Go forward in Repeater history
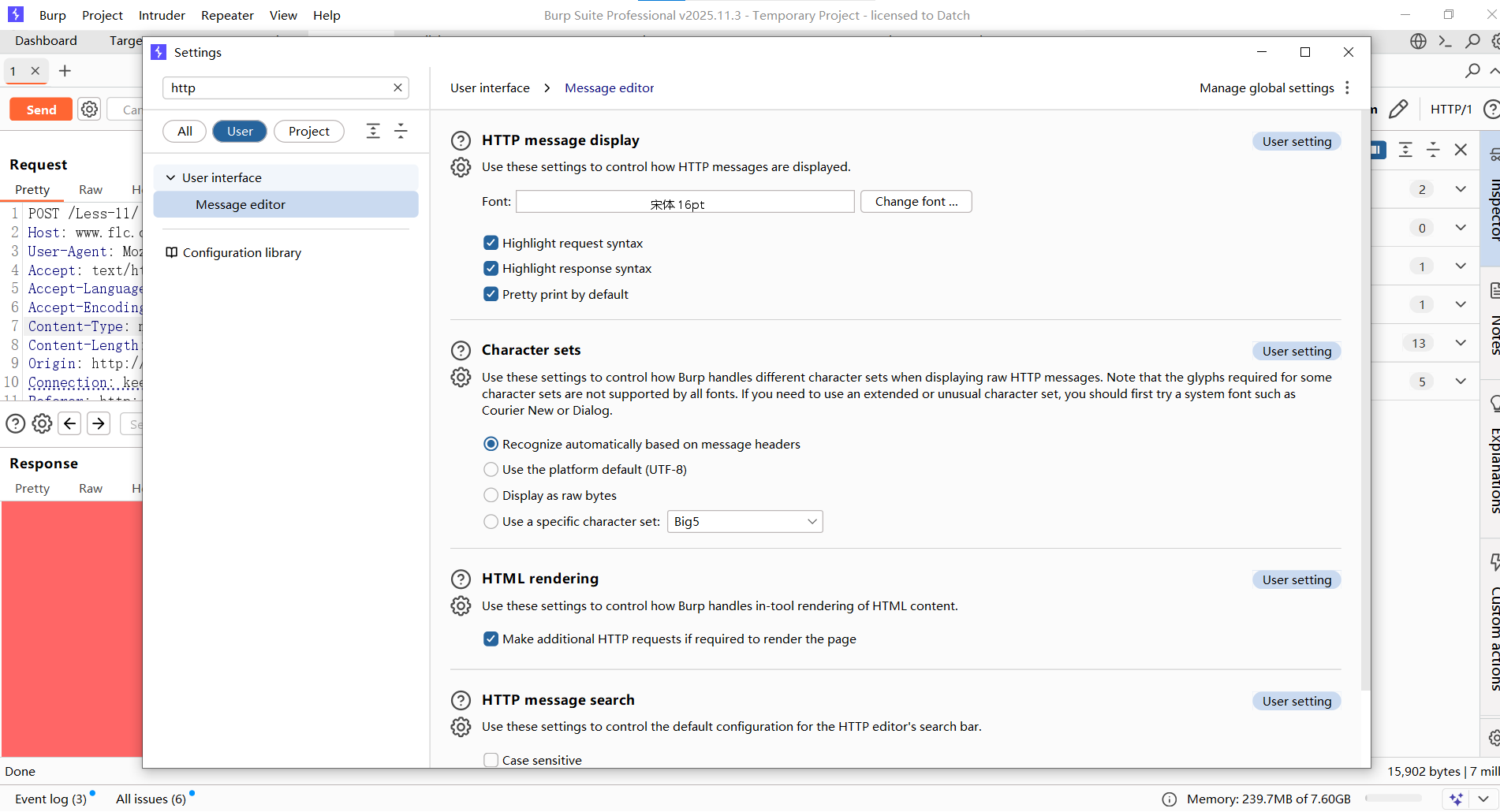1500x812 pixels. [x=99, y=423]
